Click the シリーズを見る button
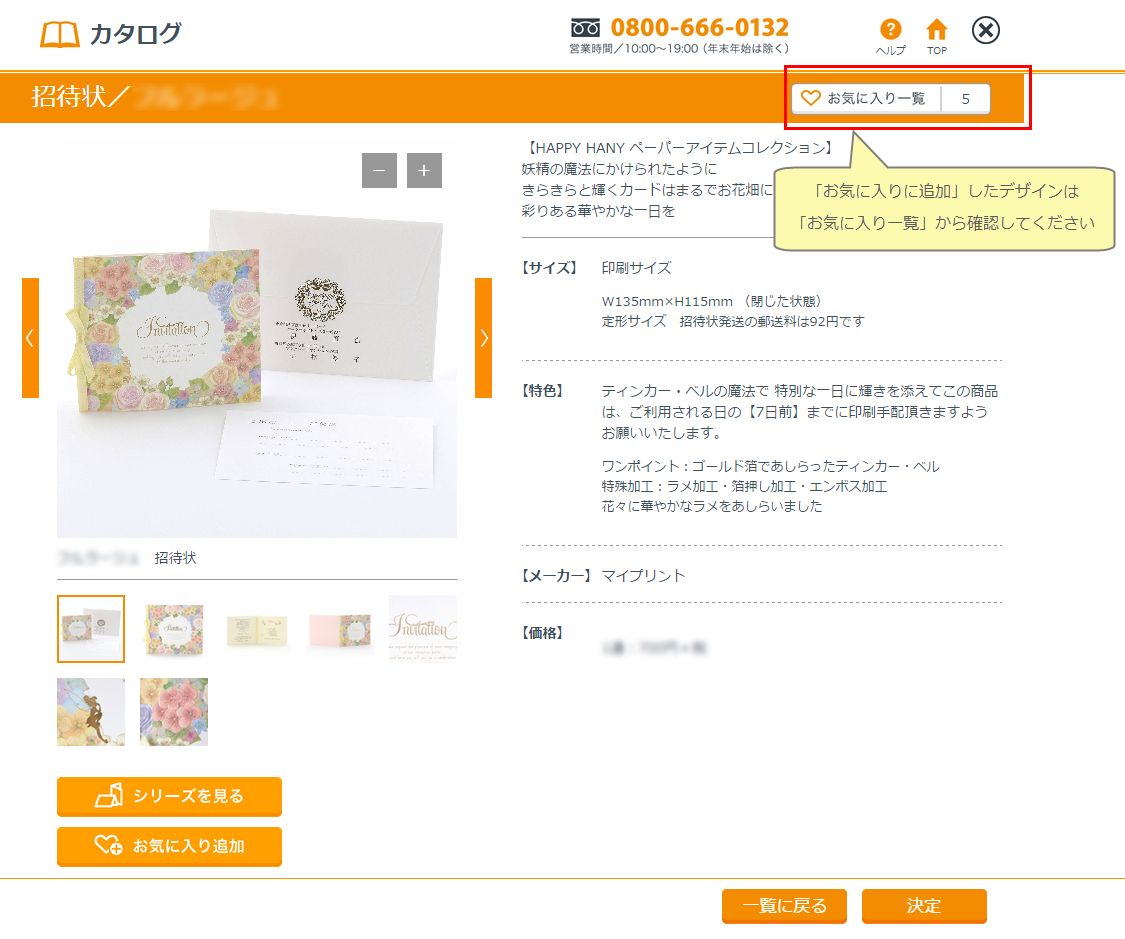The image size is (1125, 939). tap(169, 796)
